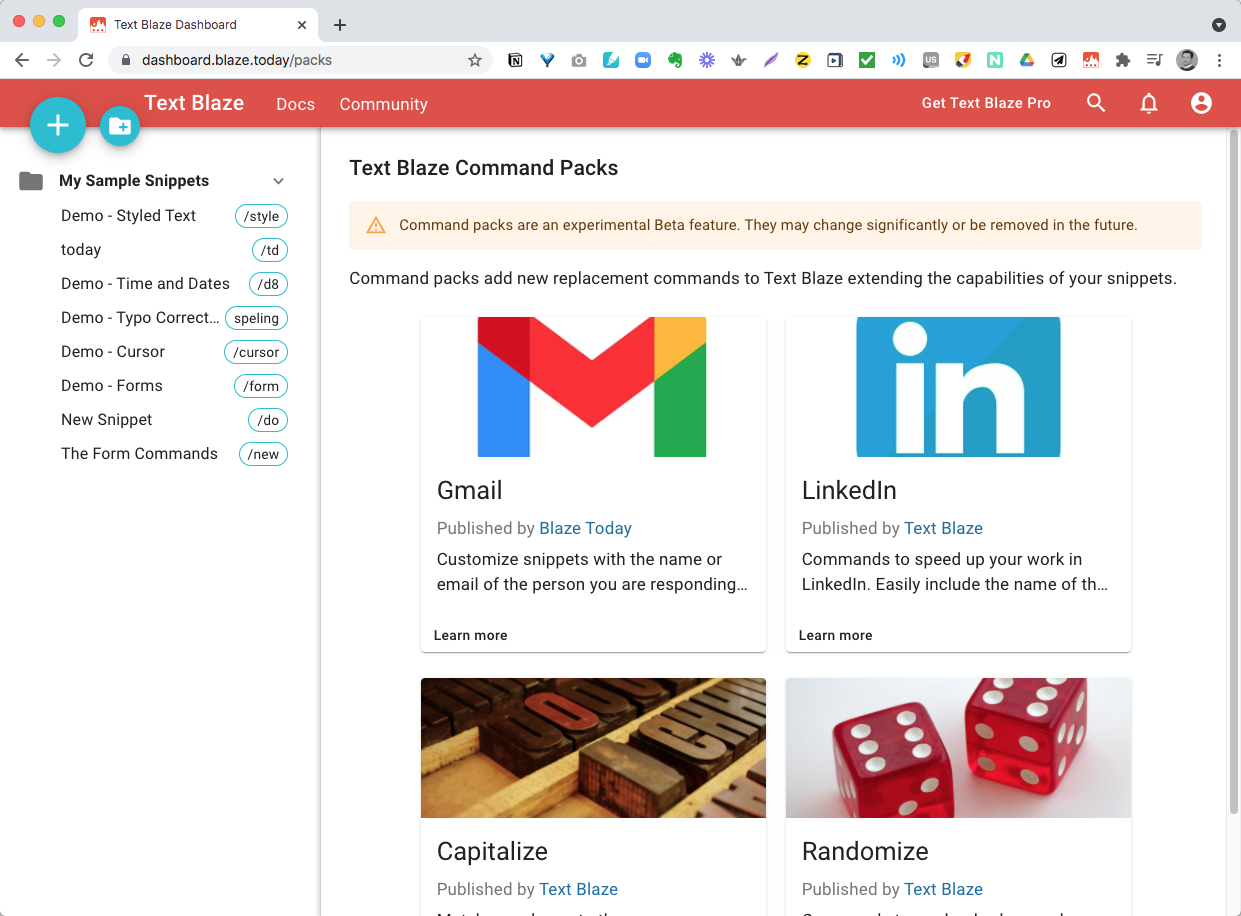Screen dimensions: 1241x916
Task: Open Text Blaze publisher link on Randomize card
Action: 943,889
